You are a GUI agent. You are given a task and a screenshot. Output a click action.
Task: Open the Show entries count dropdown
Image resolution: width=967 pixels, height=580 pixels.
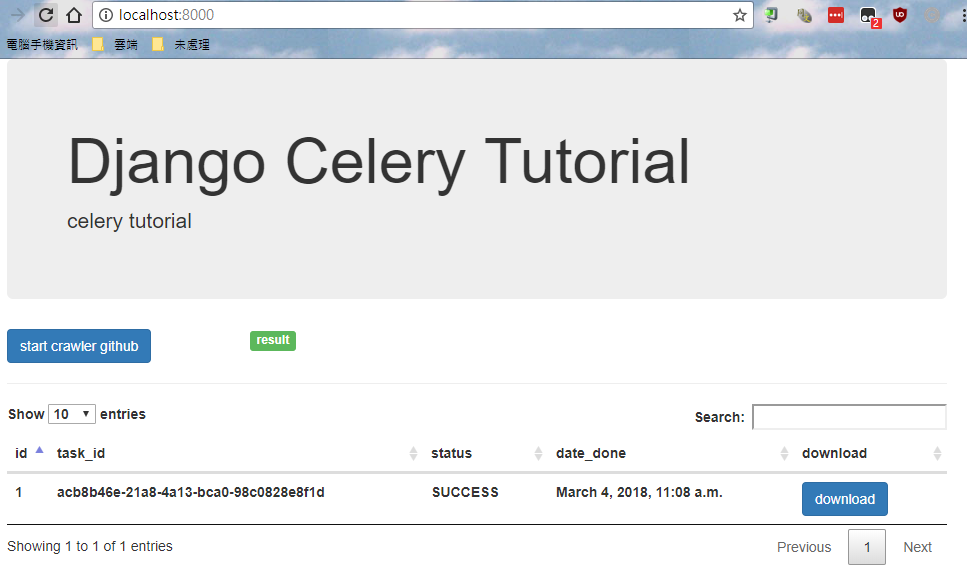coord(72,414)
